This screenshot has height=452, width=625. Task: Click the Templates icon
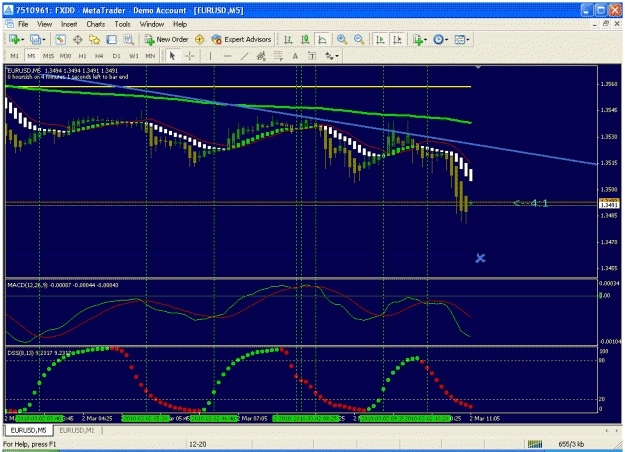click(460, 39)
